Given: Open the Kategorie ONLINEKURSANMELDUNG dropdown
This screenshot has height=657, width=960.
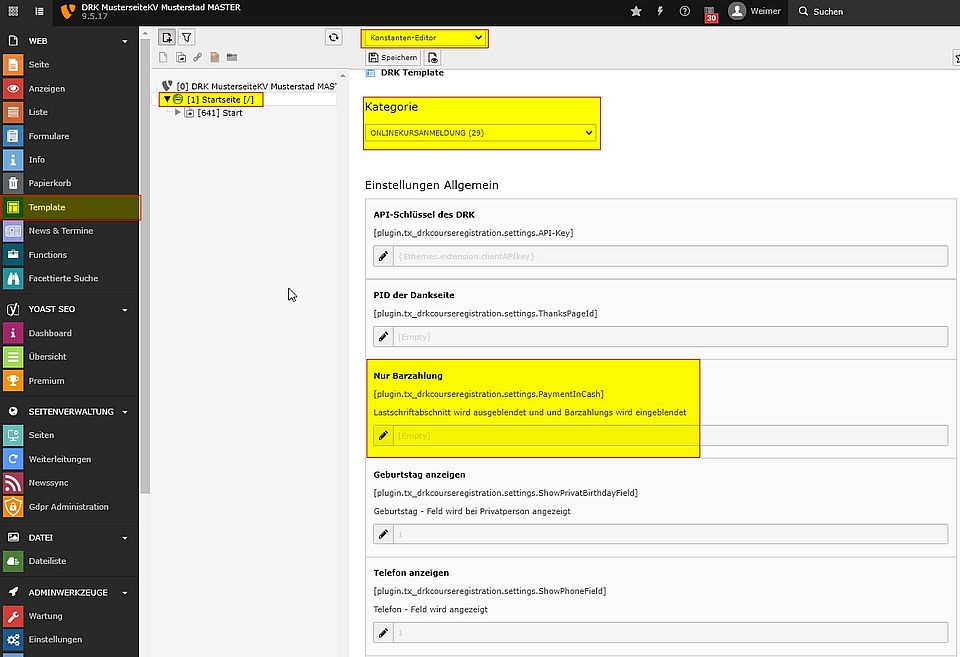Looking at the screenshot, I should (480, 132).
